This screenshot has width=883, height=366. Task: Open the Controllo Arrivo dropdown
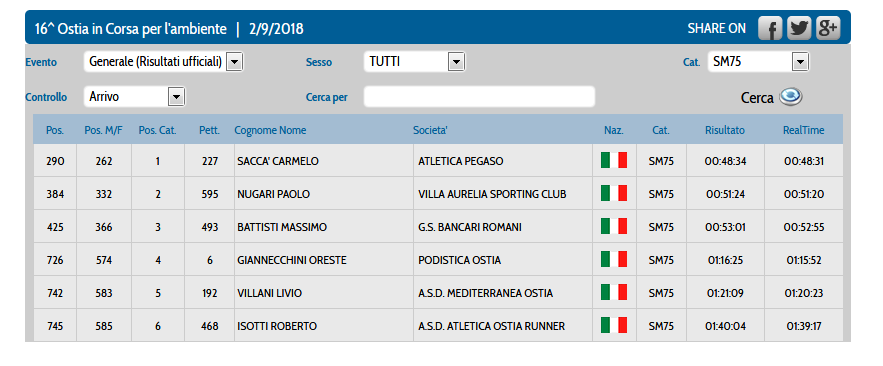(x=134, y=97)
